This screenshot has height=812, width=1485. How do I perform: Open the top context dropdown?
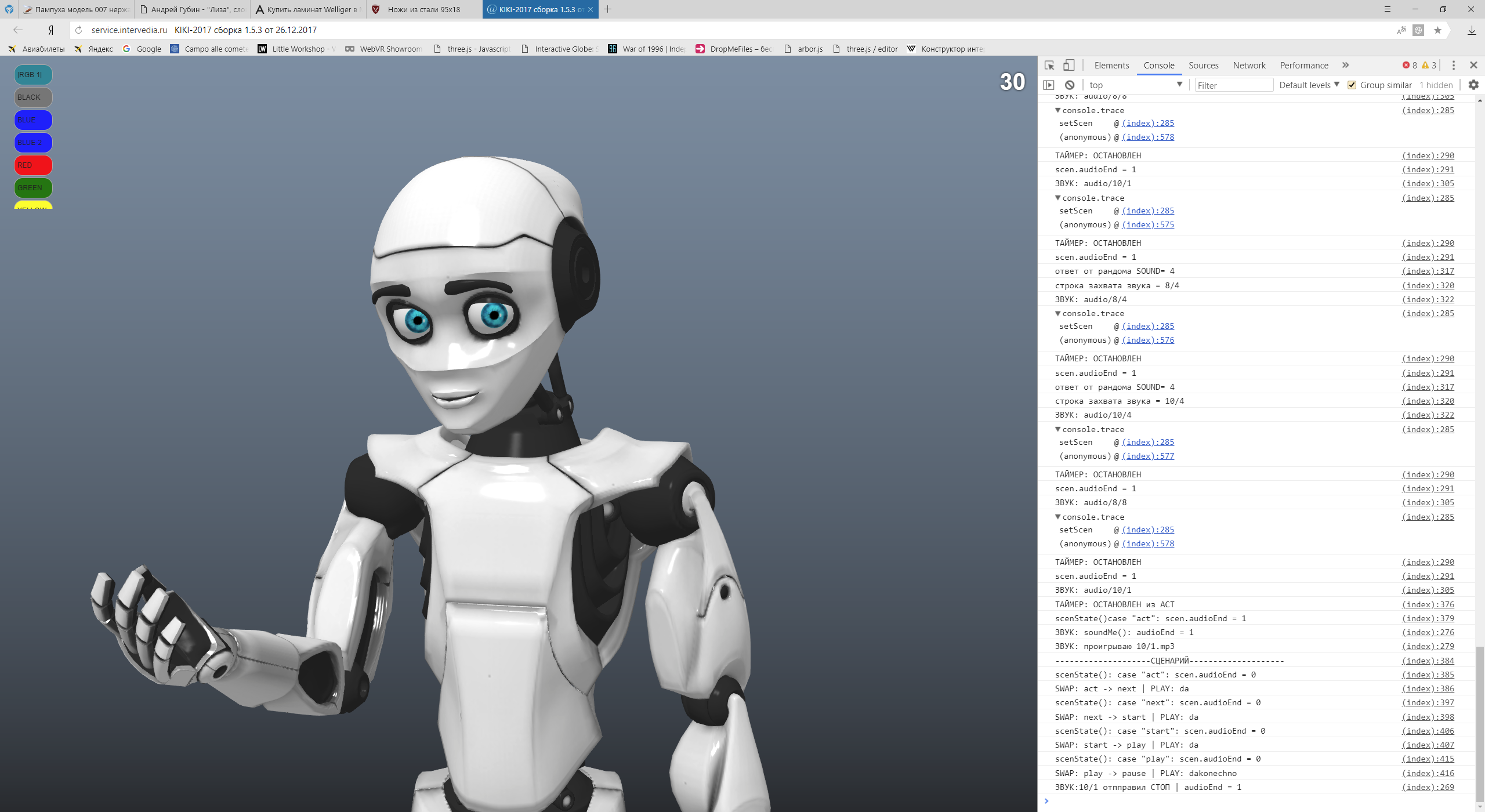coord(1134,85)
